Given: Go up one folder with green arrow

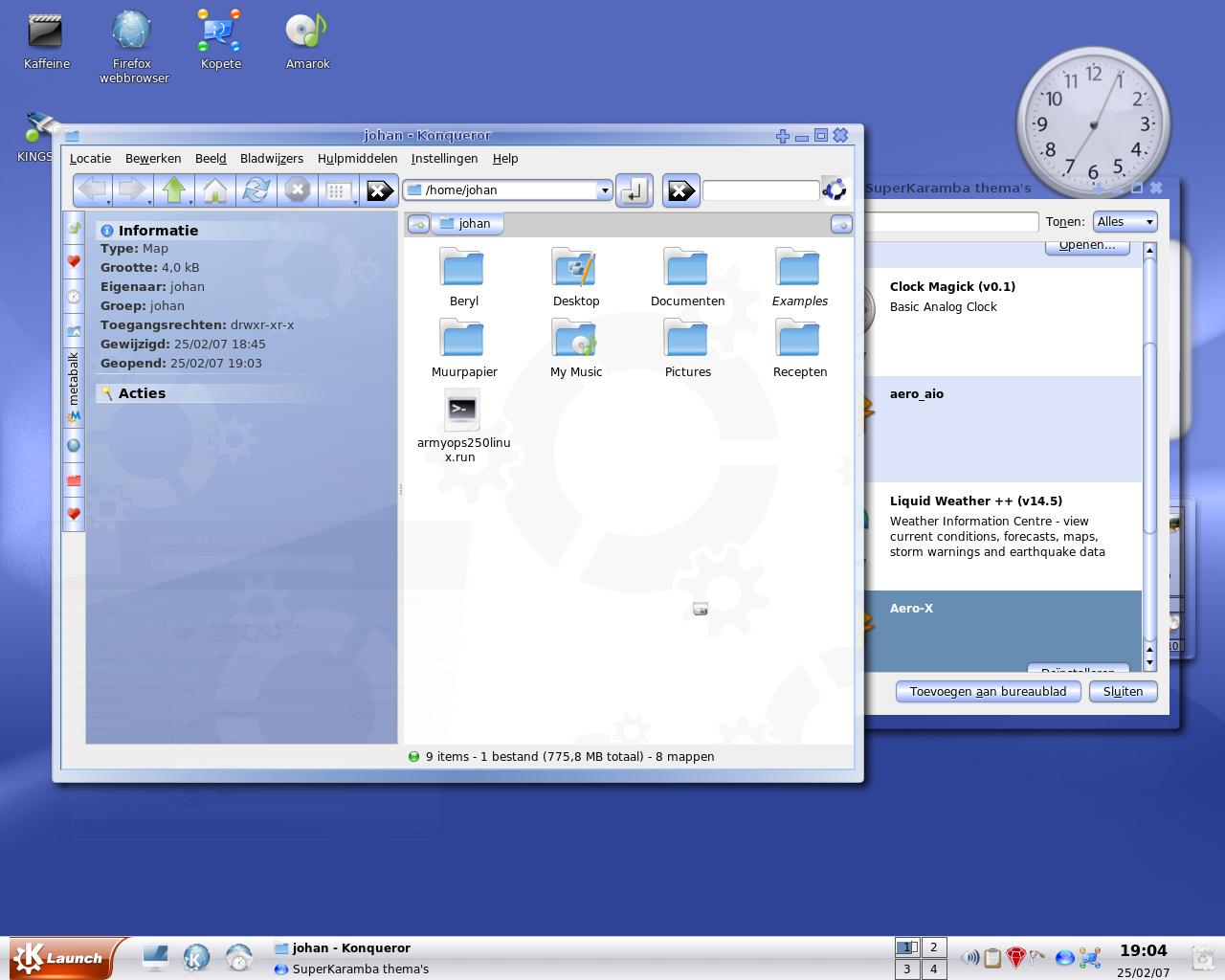Looking at the screenshot, I should tap(173, 189).
